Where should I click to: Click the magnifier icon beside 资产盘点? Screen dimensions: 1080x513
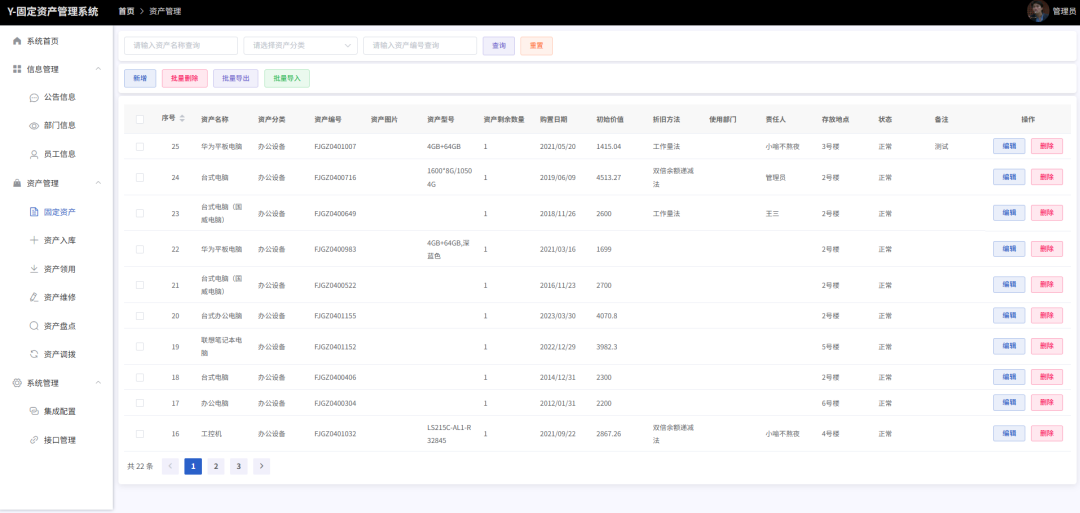[x=34, y=326]
